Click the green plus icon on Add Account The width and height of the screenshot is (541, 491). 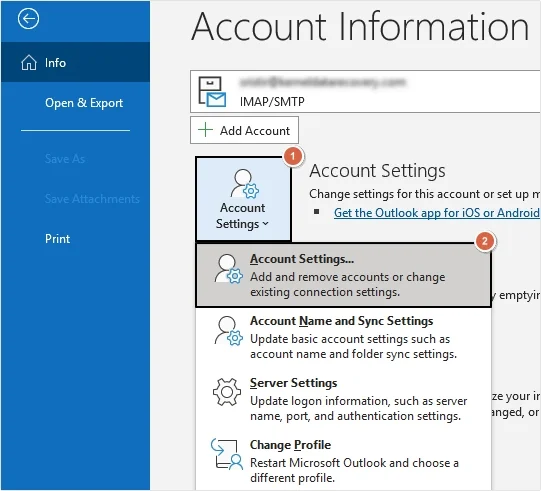[x=206, y=130]
